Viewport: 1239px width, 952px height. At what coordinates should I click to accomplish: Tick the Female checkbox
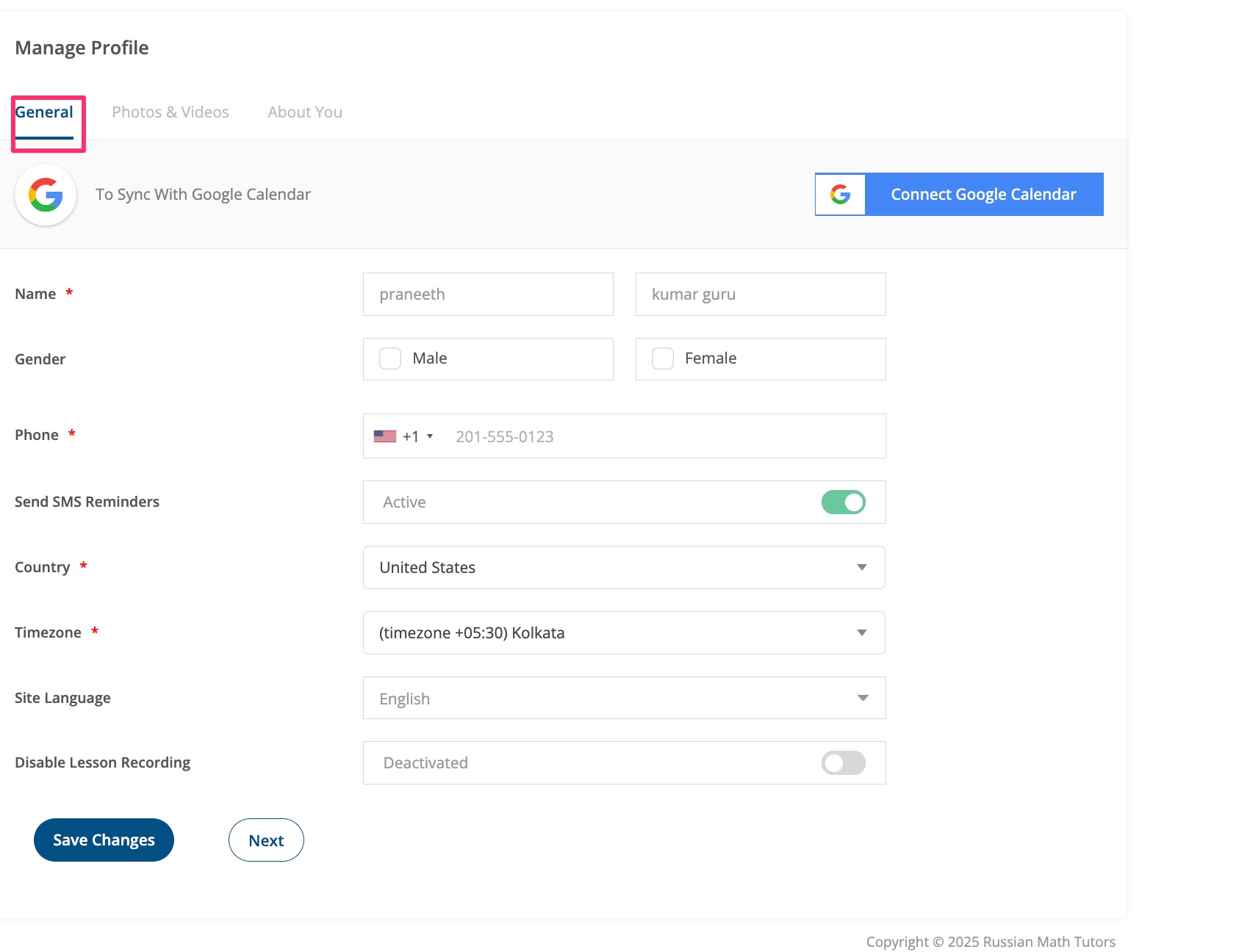click(663, 358)
